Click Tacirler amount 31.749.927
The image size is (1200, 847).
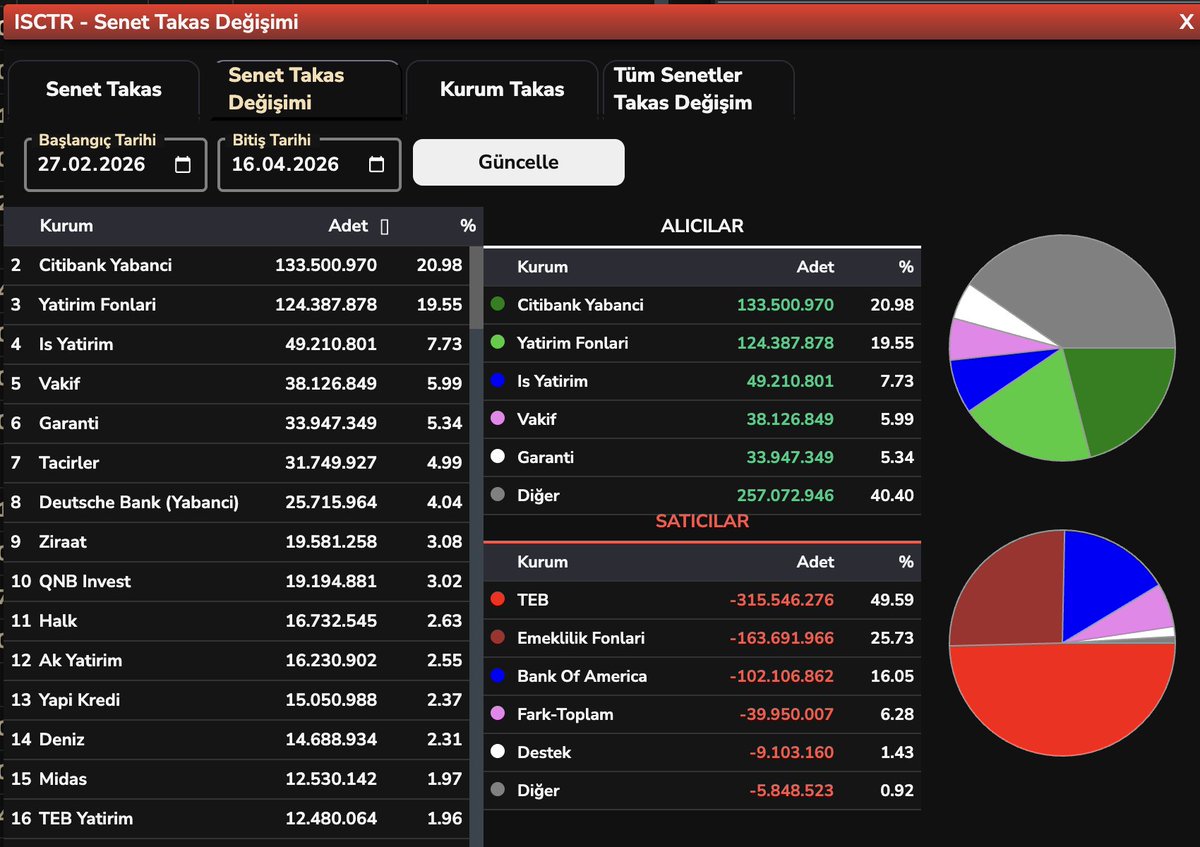coord(331,463)
